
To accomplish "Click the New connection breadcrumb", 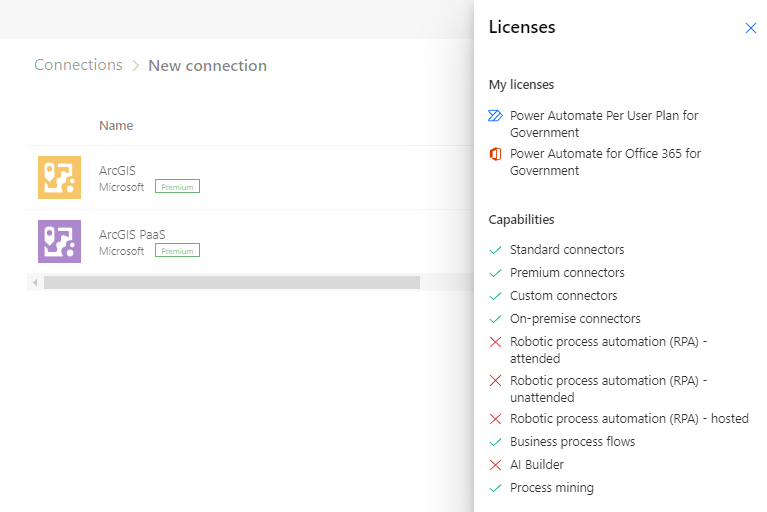I will 207,66.
